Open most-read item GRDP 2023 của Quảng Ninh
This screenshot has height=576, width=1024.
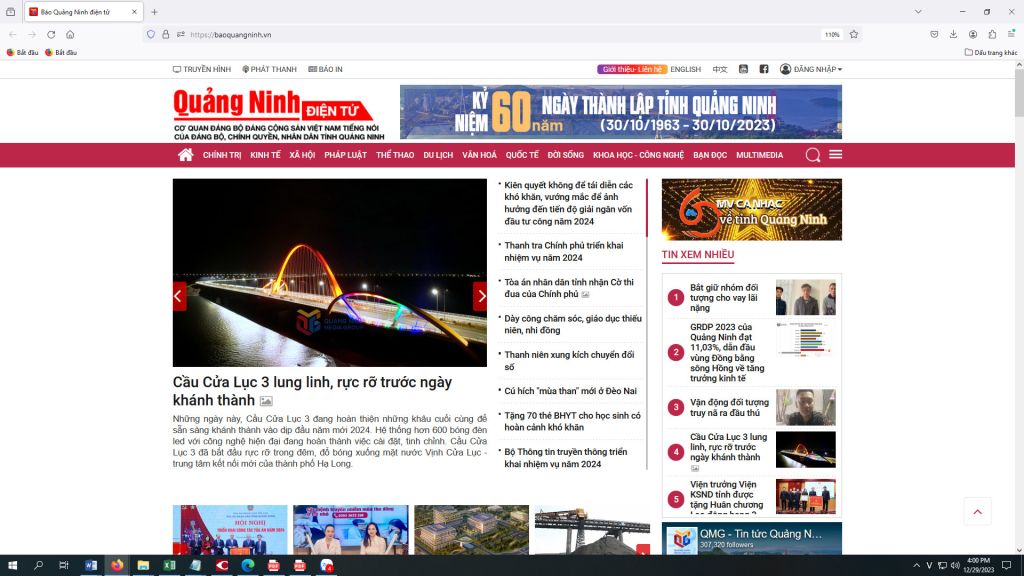click(x=727, y=352)
